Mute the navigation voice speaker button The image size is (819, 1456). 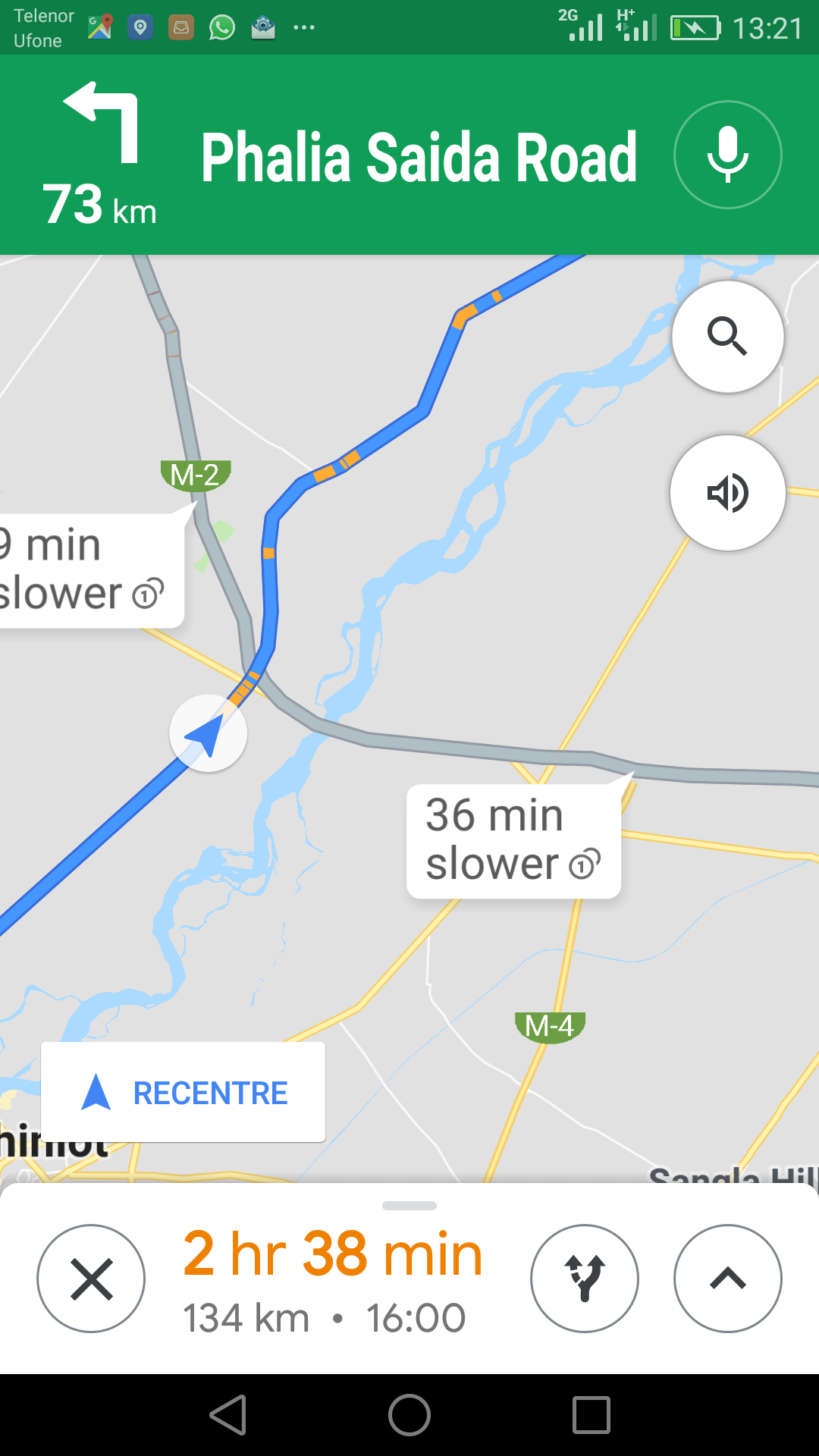pos(728,493)
